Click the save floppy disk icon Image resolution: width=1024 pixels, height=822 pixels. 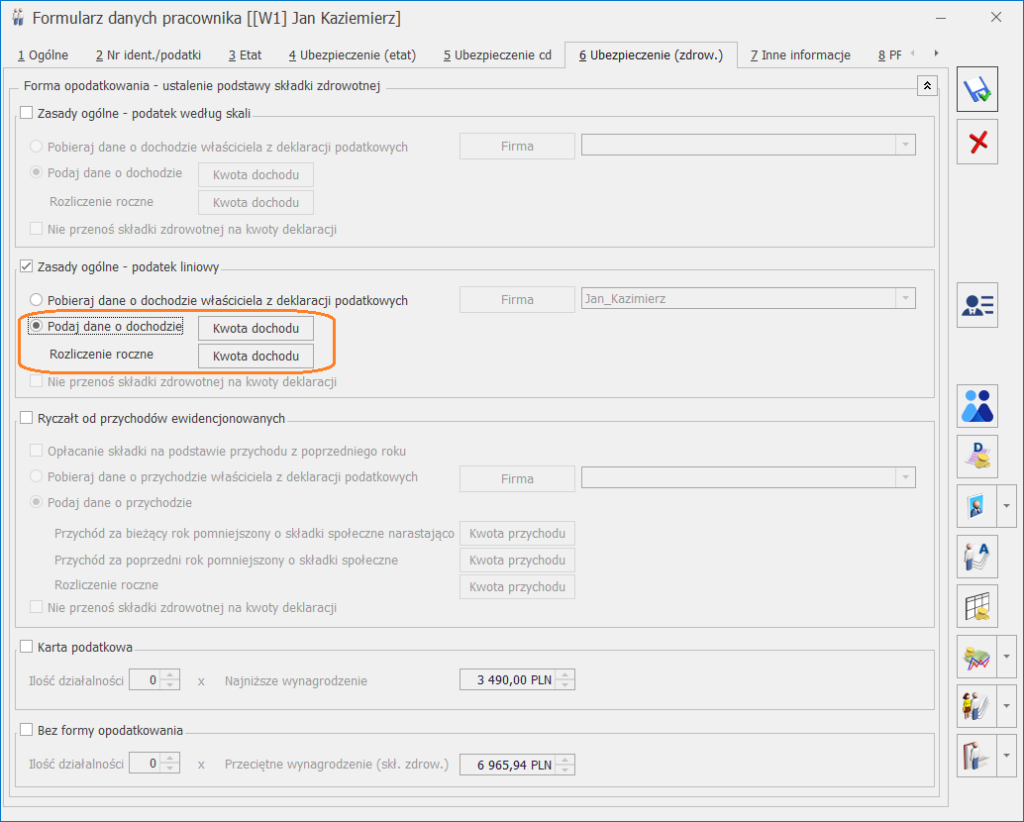(978, 91)
